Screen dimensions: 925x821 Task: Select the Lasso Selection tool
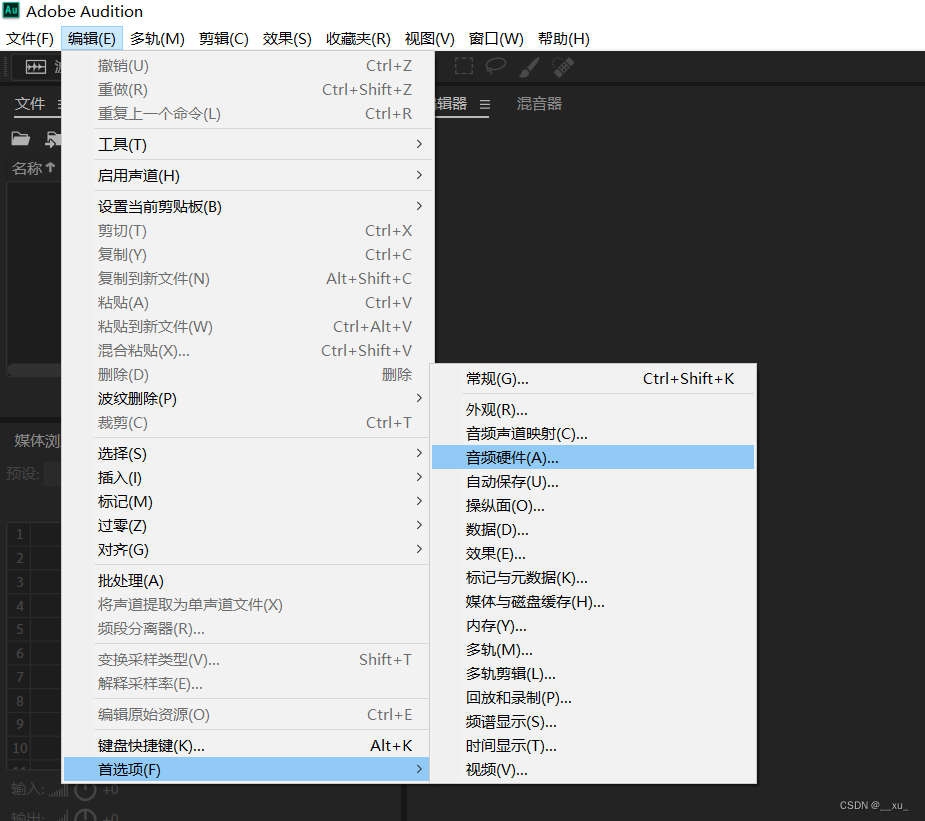point(496,66)
